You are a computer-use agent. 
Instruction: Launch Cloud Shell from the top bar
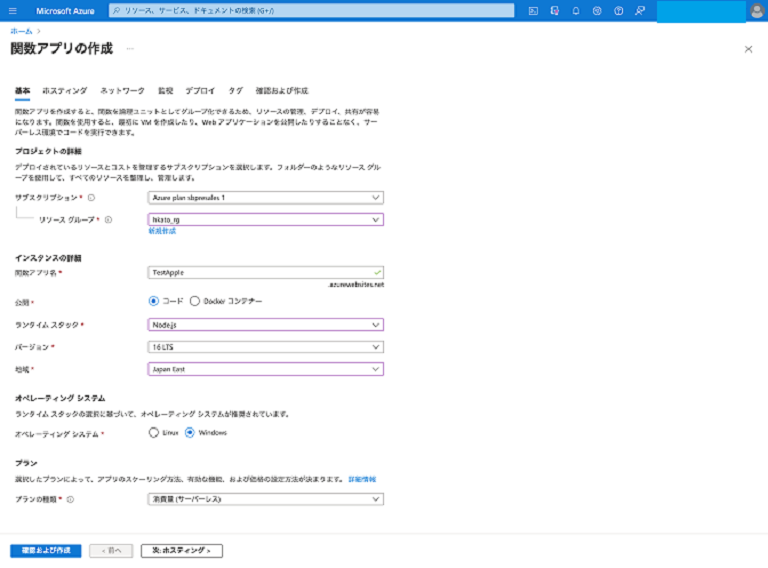click(x=533, y=11)
